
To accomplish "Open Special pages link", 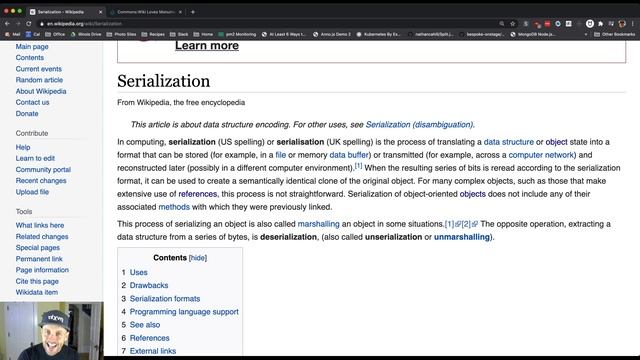I will [x=38, y=248].
